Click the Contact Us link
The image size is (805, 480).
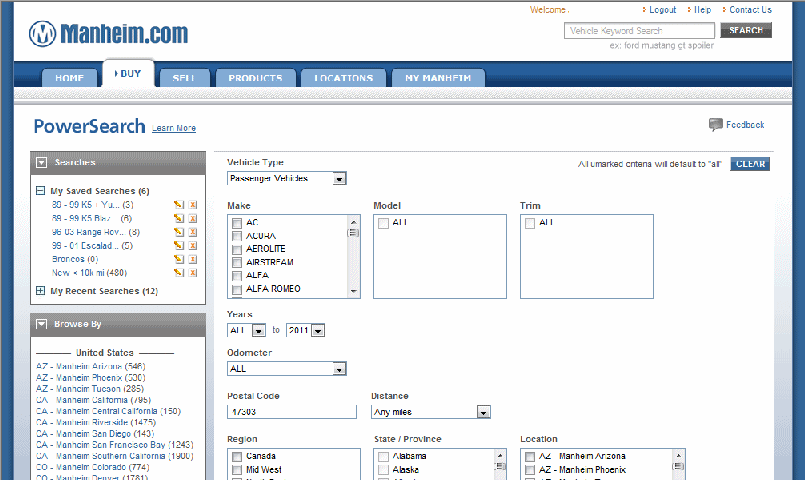point(750,10)
